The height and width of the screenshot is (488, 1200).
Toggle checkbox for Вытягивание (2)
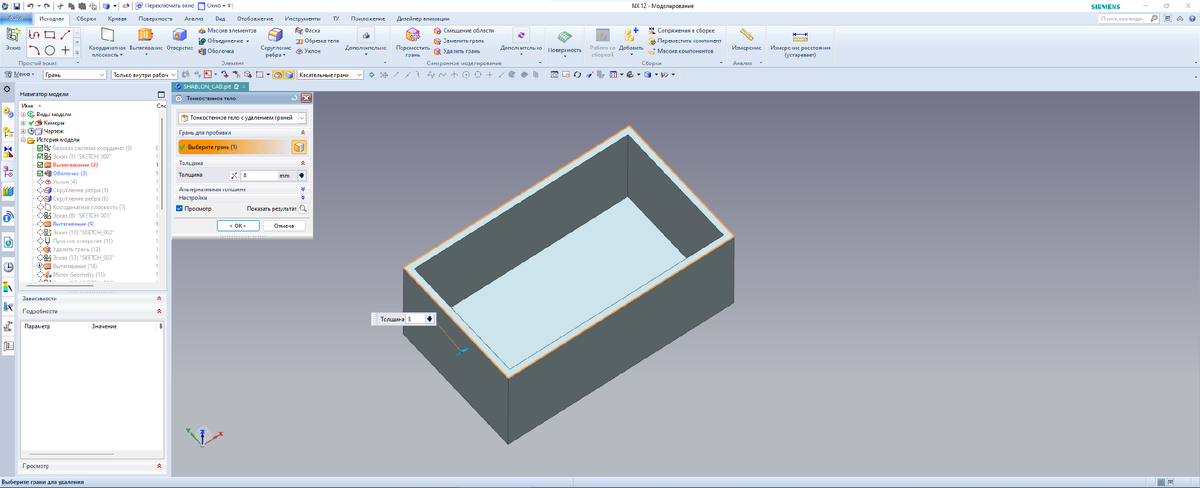tap(40, 165)
